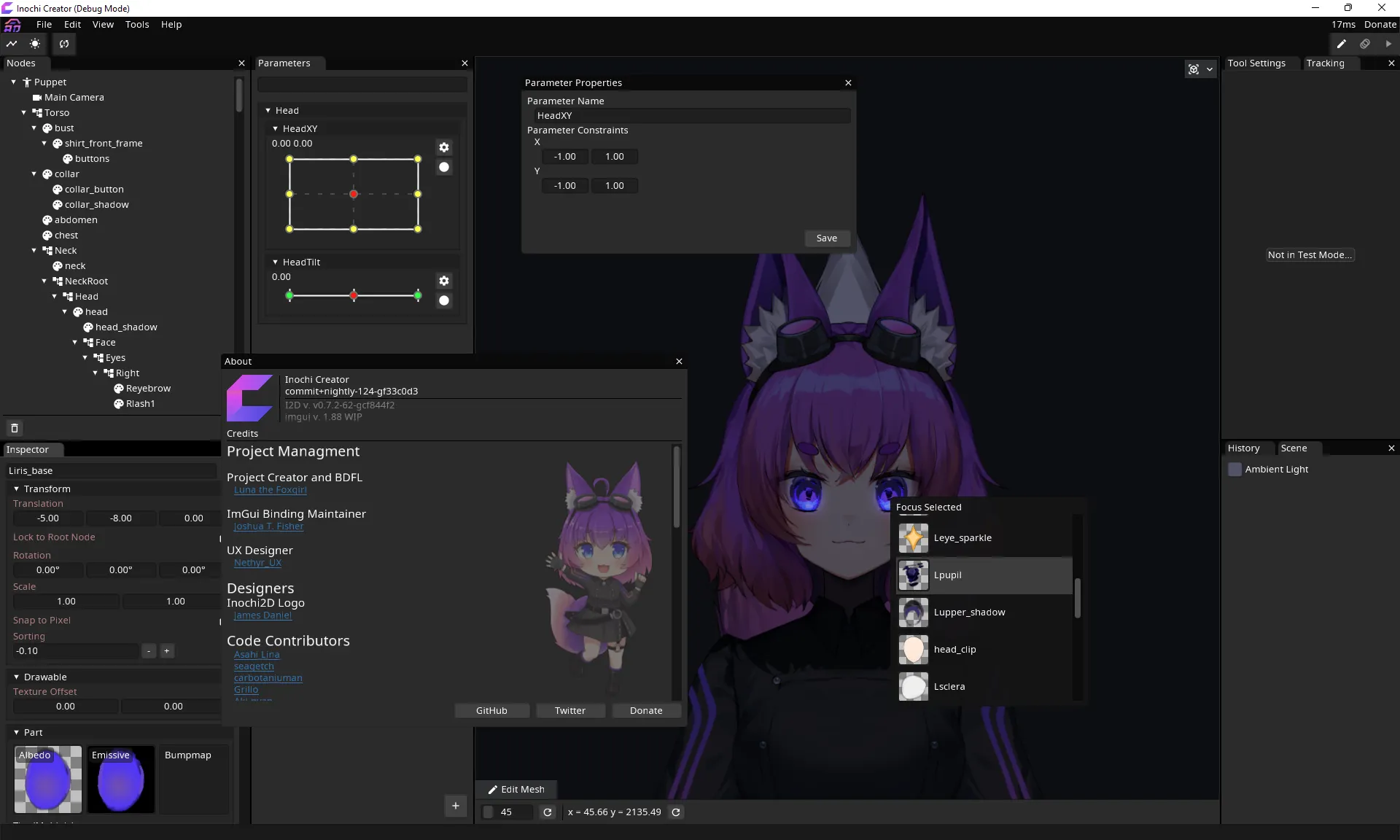Screen dimensions: 1400x840
Task: Open the Tools menu
Action: pyautogui.click(x=137, y=25)
